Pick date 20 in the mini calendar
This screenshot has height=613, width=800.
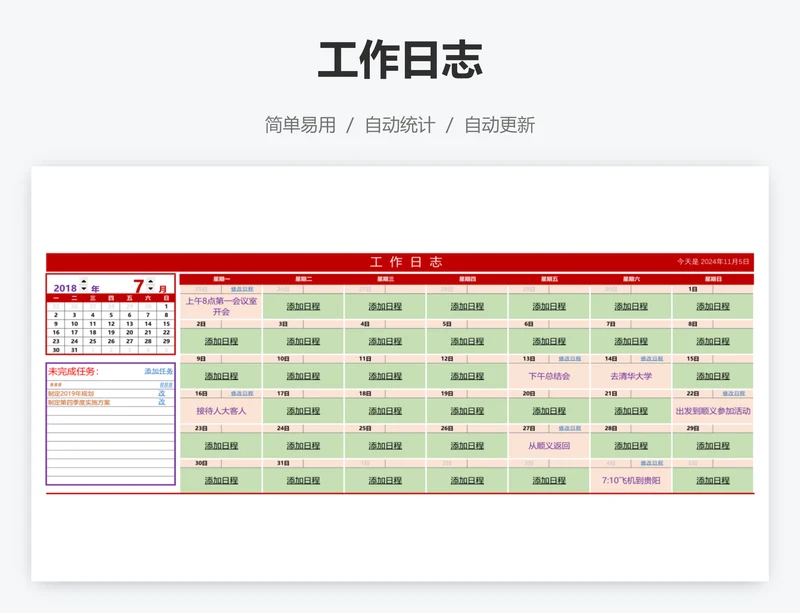coord(130,332)
